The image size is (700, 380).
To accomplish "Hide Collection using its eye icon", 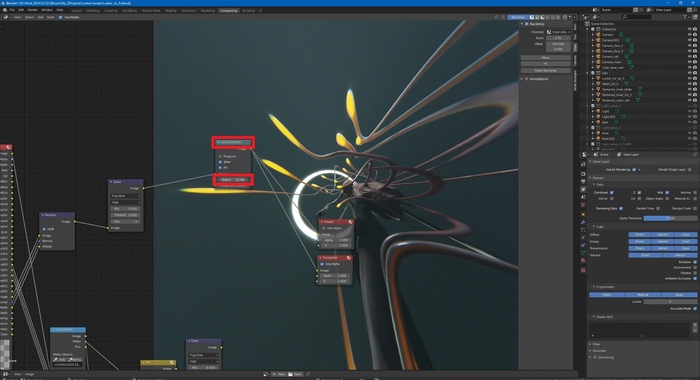I will point(690,29).
